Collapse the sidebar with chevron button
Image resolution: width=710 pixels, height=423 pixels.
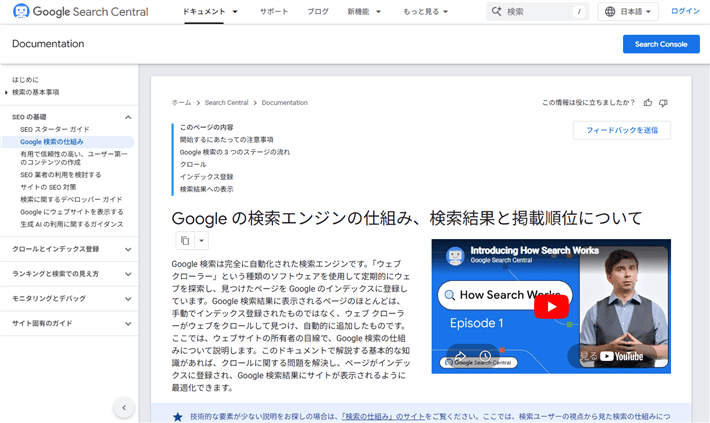(x=124, y=408)
